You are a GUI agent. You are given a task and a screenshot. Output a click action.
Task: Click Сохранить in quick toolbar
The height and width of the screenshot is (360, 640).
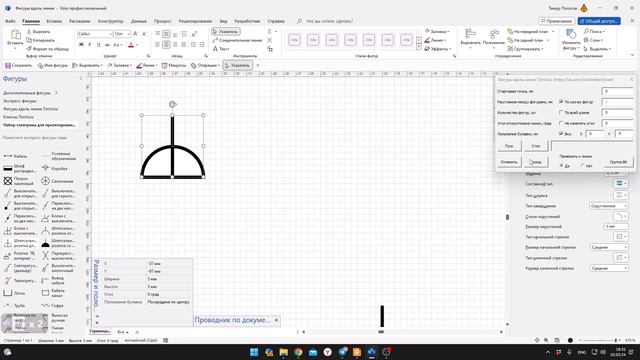(18, 65)
